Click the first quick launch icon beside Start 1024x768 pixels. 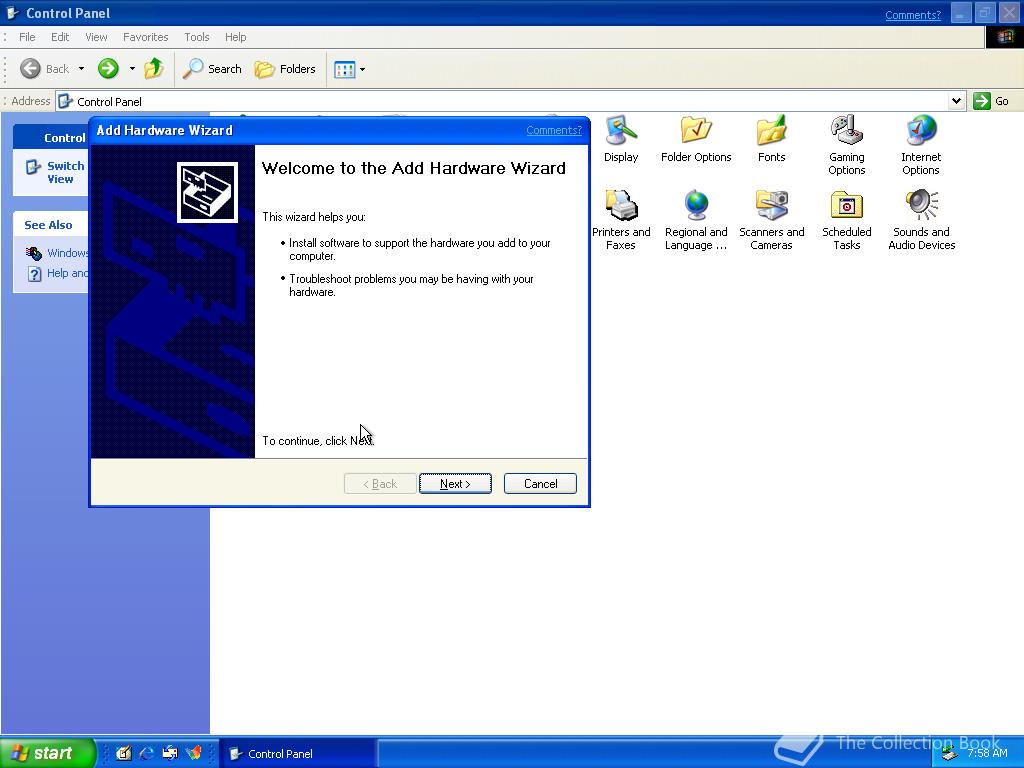(x=123, y=754)
